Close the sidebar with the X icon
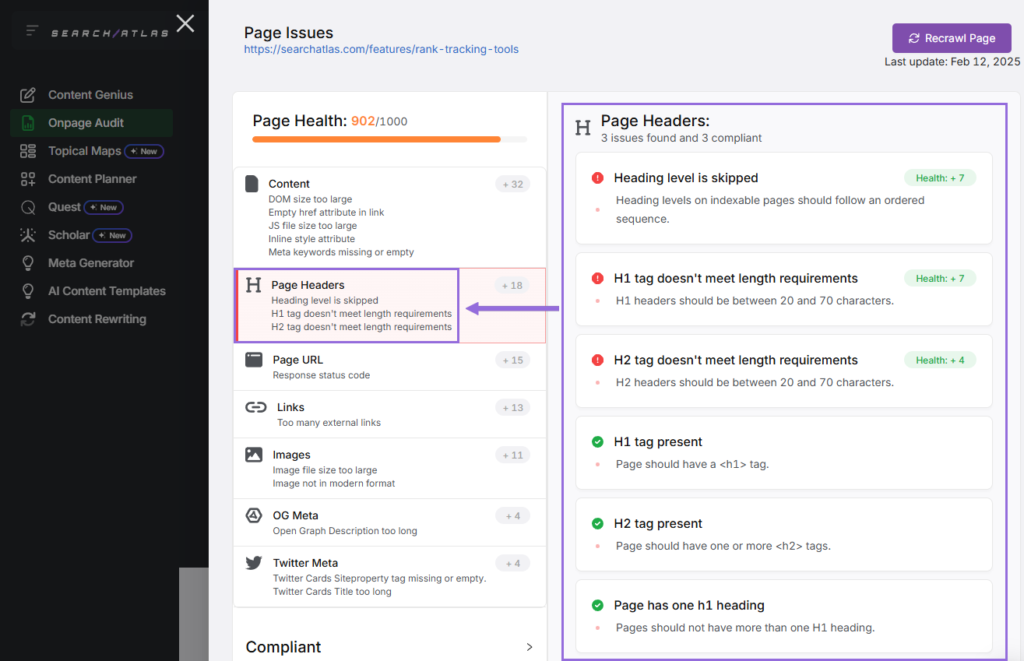The image size is (1024, 661). 185,24
